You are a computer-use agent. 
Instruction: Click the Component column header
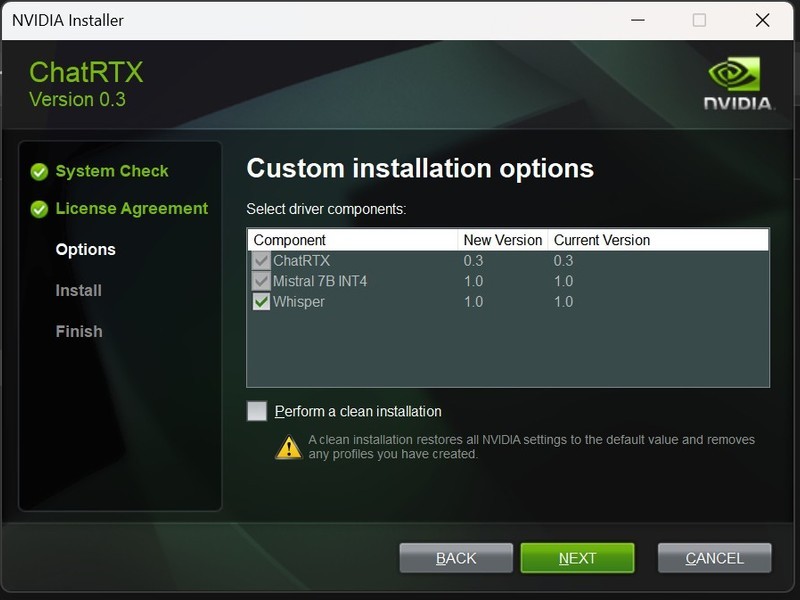point(352,240)
